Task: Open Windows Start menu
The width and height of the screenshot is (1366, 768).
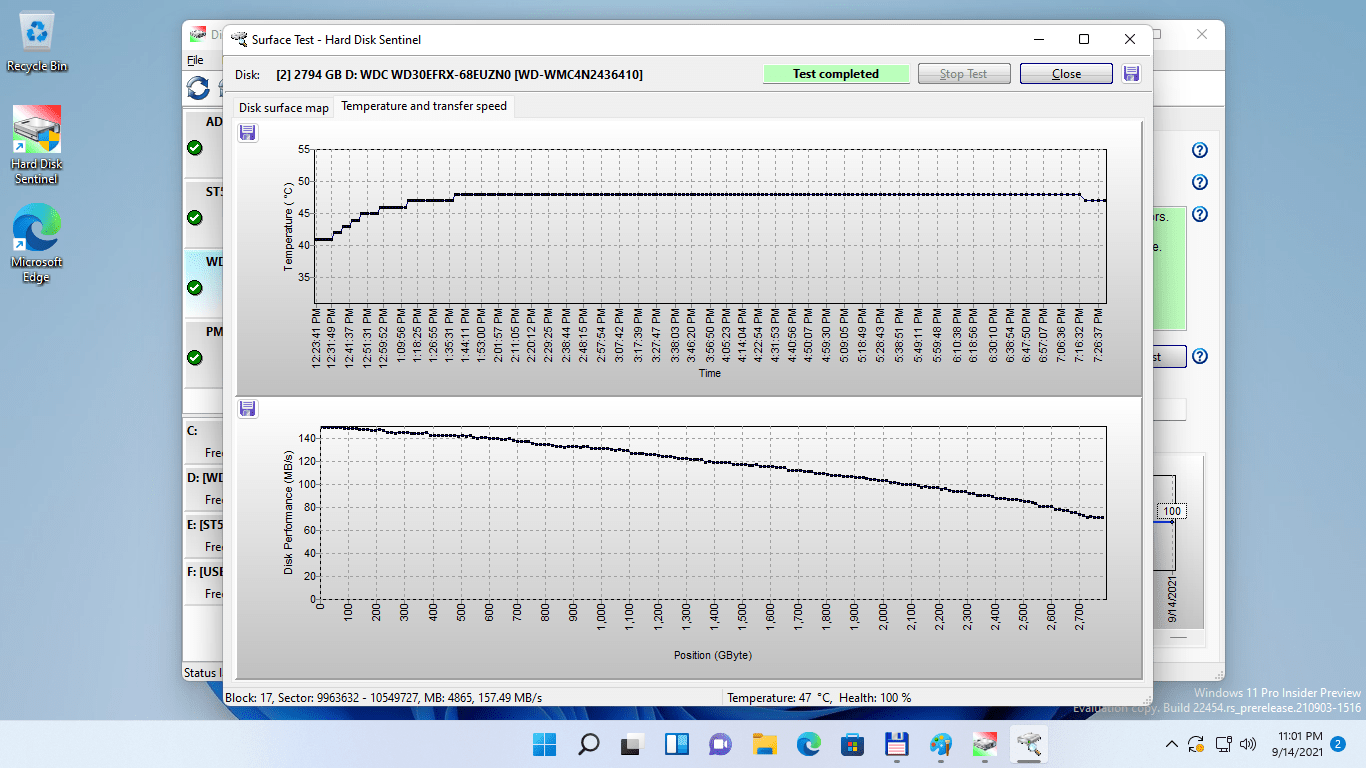Action: tap(545, 744)
